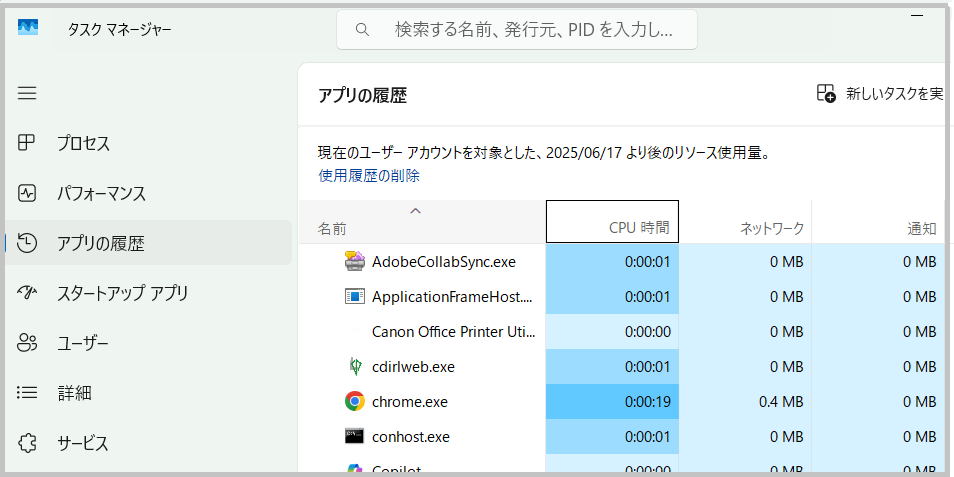The image size is (954, 477).
Task: Select the chrome.exe row name
Action: [x=409, y=402]
